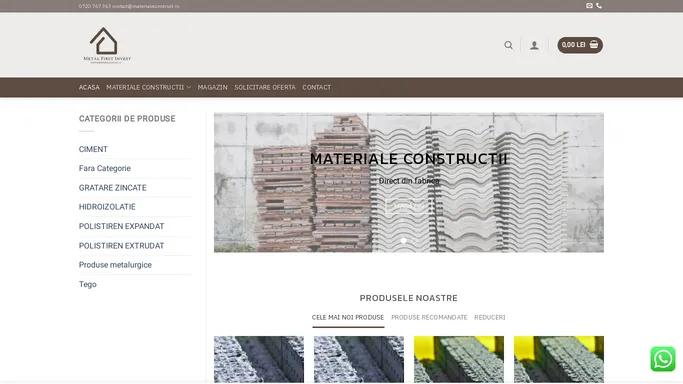Select the CIMENT category
Viewport: 683px width, 384px height.
[x=93, y=149]
